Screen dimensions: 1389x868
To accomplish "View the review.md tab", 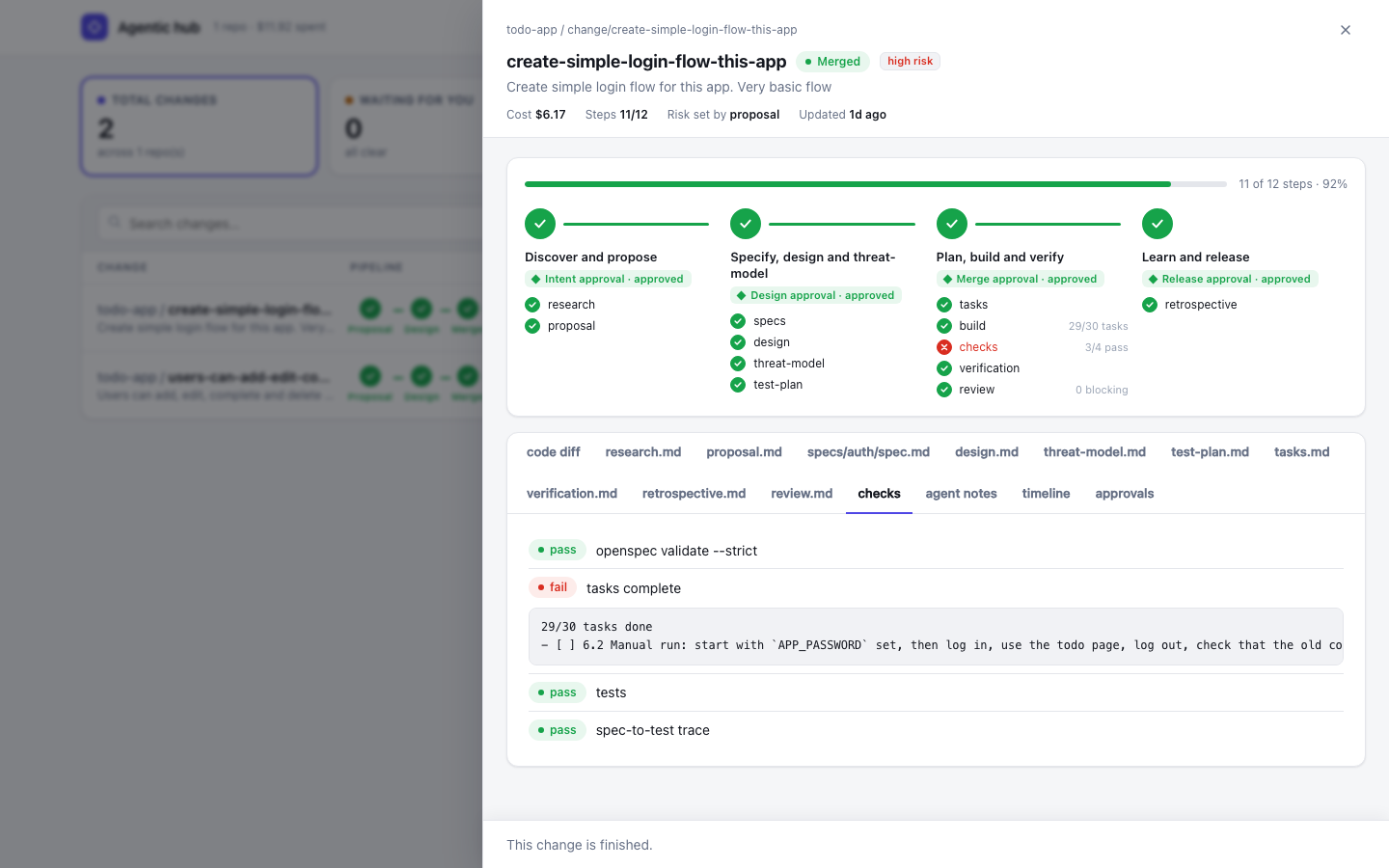I will [802, 493].
